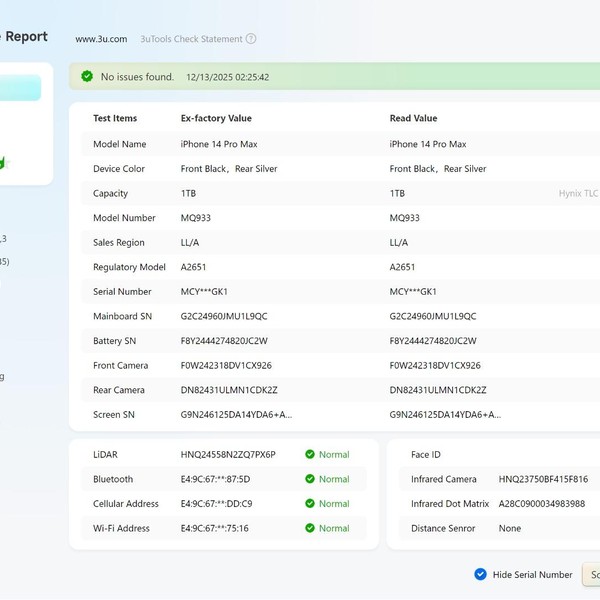Click the green No issues found checkmark
Image resolution: width=600 pixels, height=600 pixels.
[87, 76]
